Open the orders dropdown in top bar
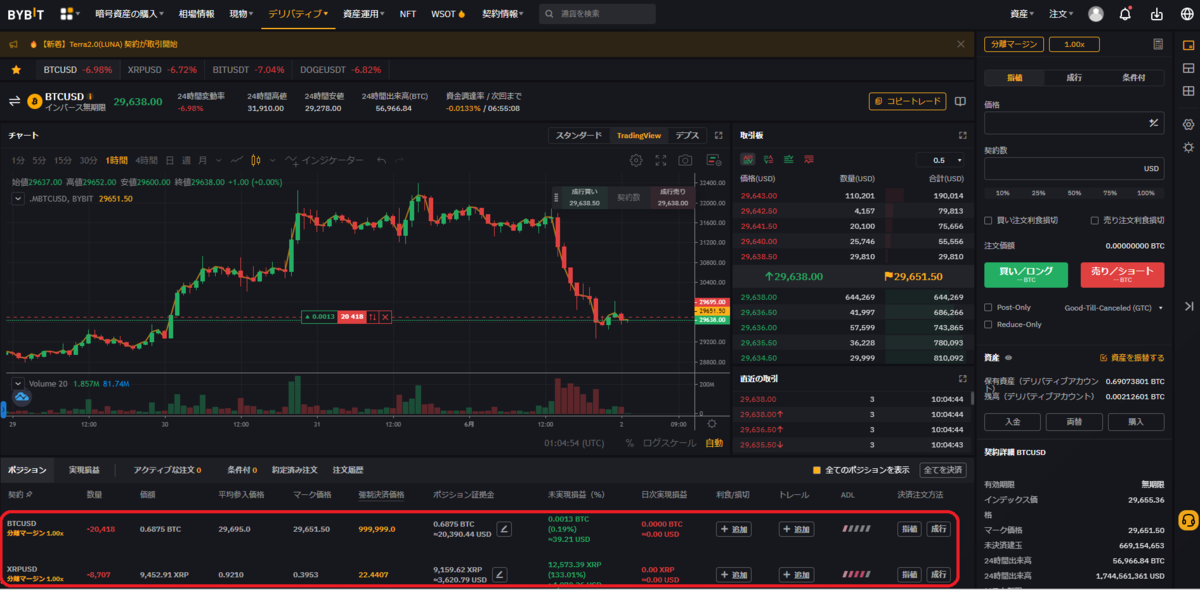The image size is (1200, 590). click(1062, 14)
